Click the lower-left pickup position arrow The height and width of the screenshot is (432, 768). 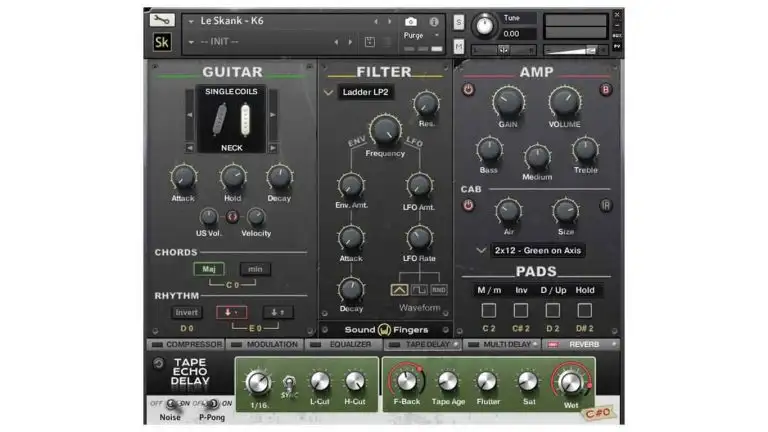click(x=190, y=147)
